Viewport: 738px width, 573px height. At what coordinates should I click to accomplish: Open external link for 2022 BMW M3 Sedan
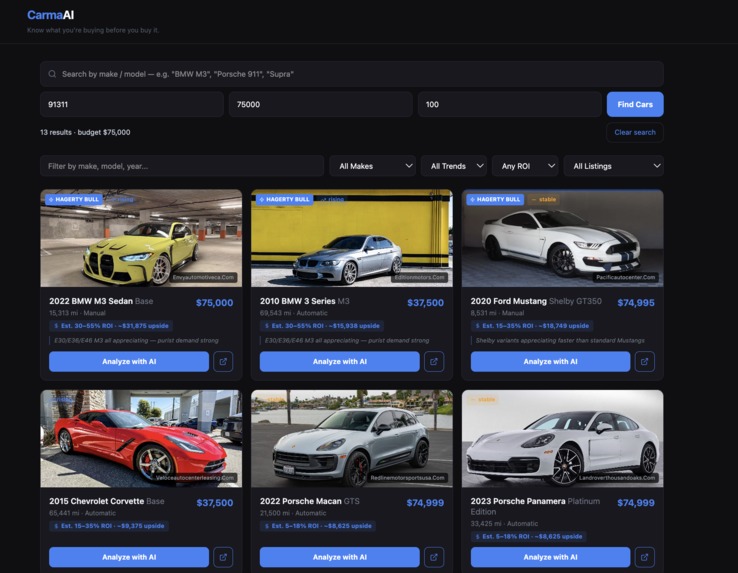pyautogui.click(x=223, y=362)
